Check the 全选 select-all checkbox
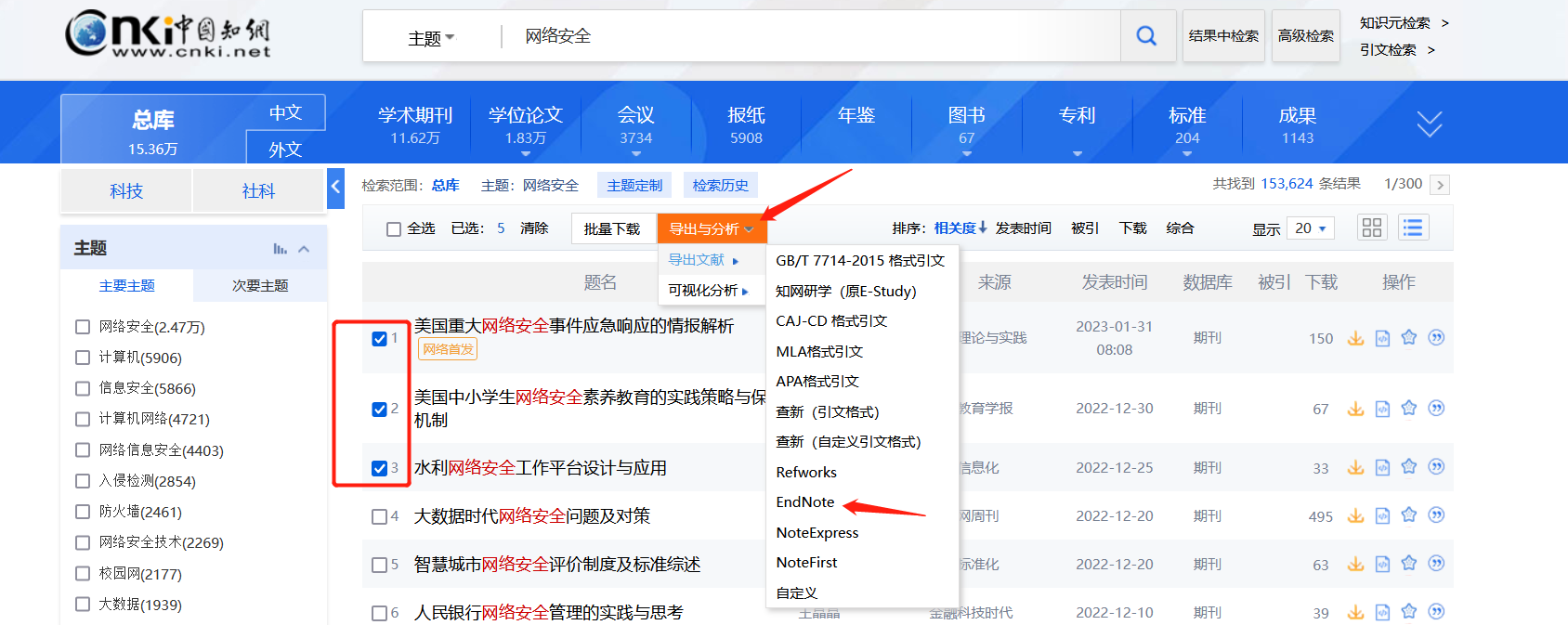This screenshot has width=1568, height=625. click(x=394, y=229)
